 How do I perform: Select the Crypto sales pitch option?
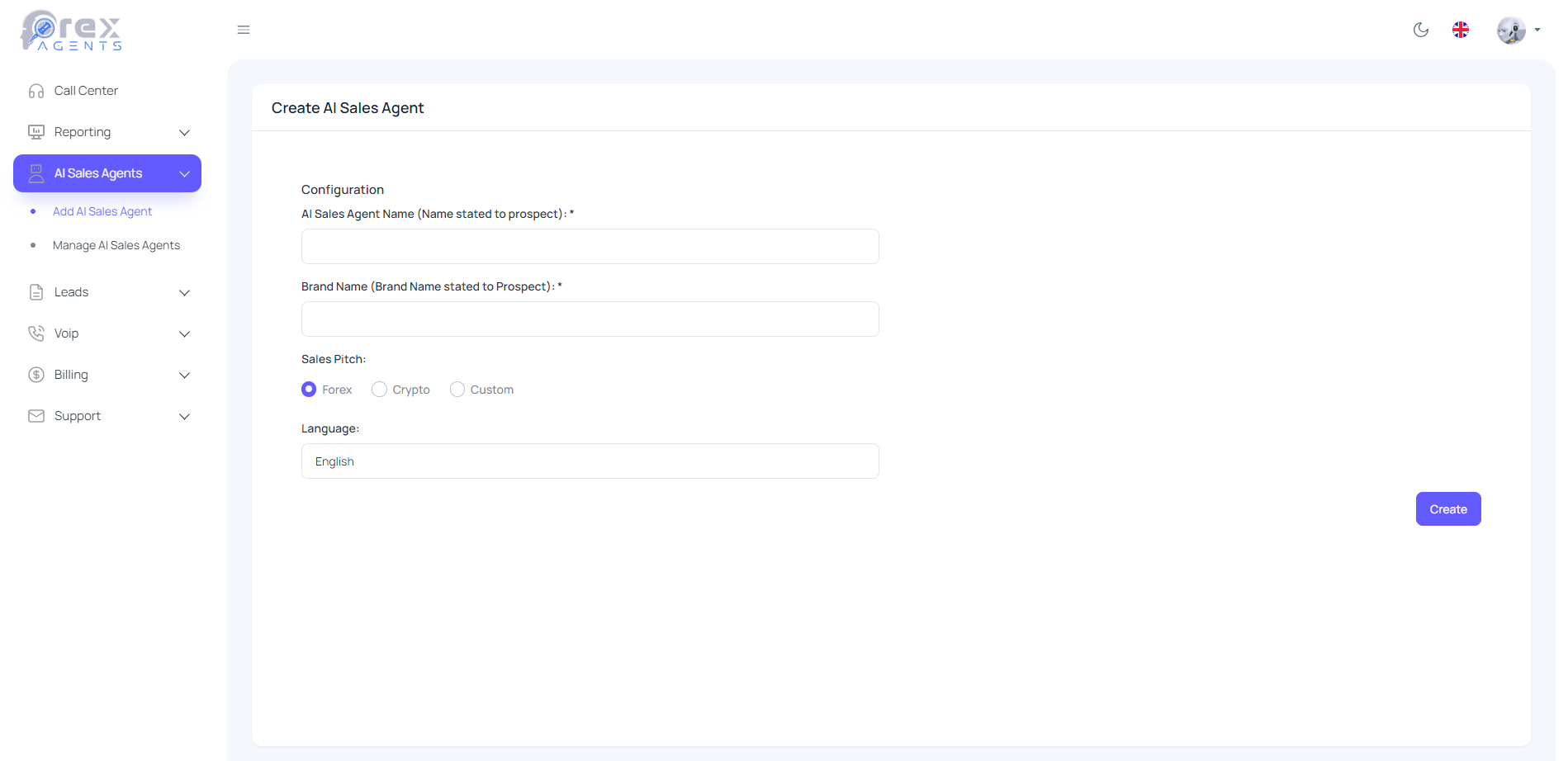[x=380, y=390]
